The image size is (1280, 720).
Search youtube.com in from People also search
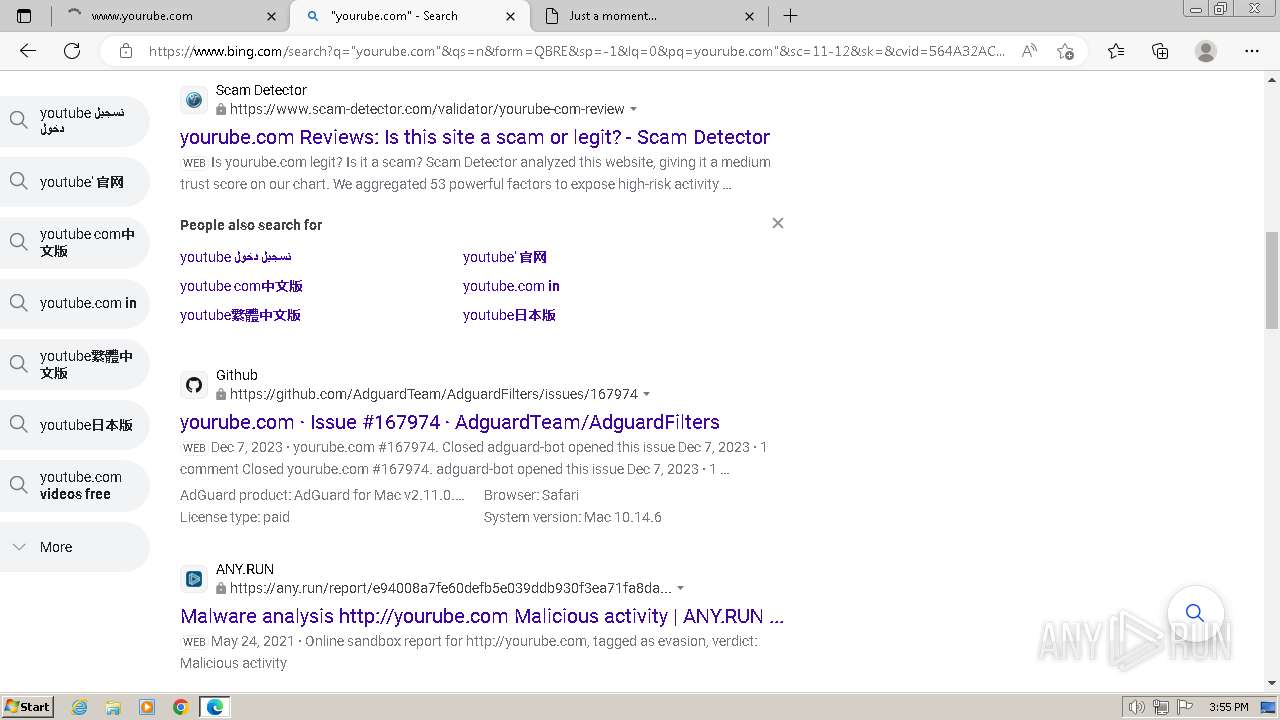[x=511, y=286]
